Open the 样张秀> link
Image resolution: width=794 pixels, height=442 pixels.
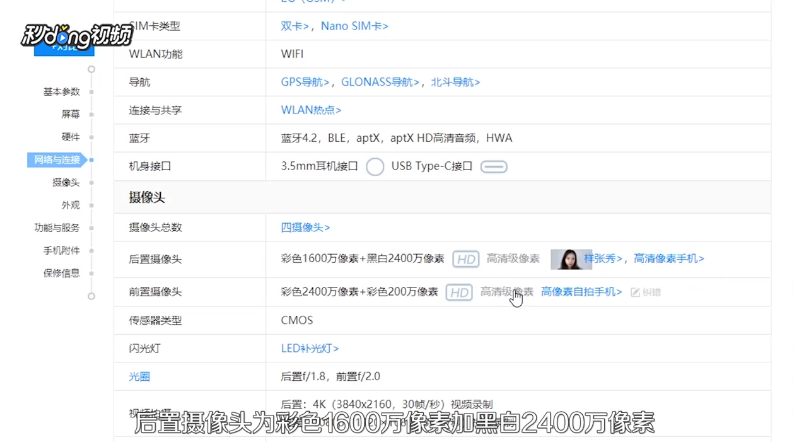[603, 259]
